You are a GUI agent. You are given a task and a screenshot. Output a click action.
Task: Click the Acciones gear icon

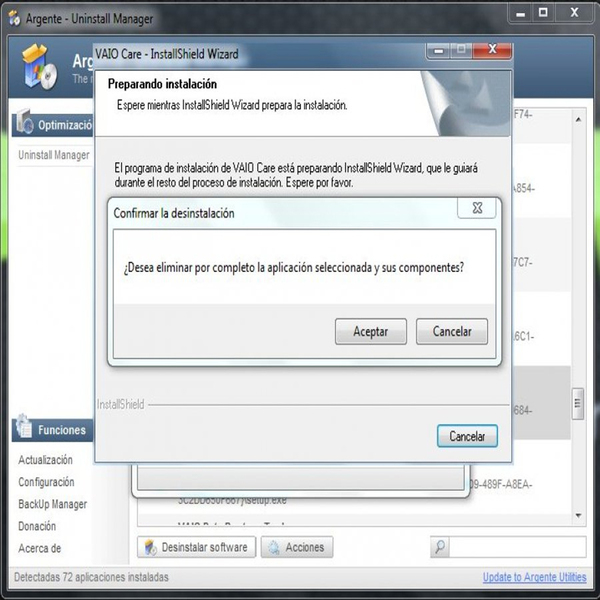pyautogui.click(x=274, y=548)
